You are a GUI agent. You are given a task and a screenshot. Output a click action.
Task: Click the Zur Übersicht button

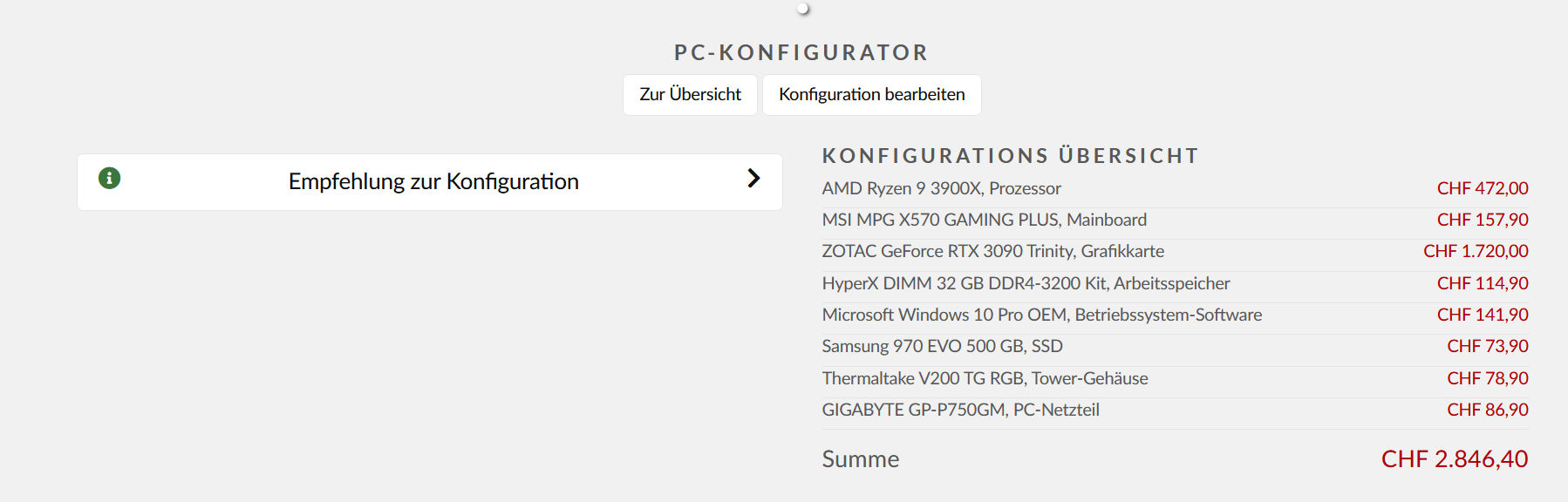(x=690, y=94)
